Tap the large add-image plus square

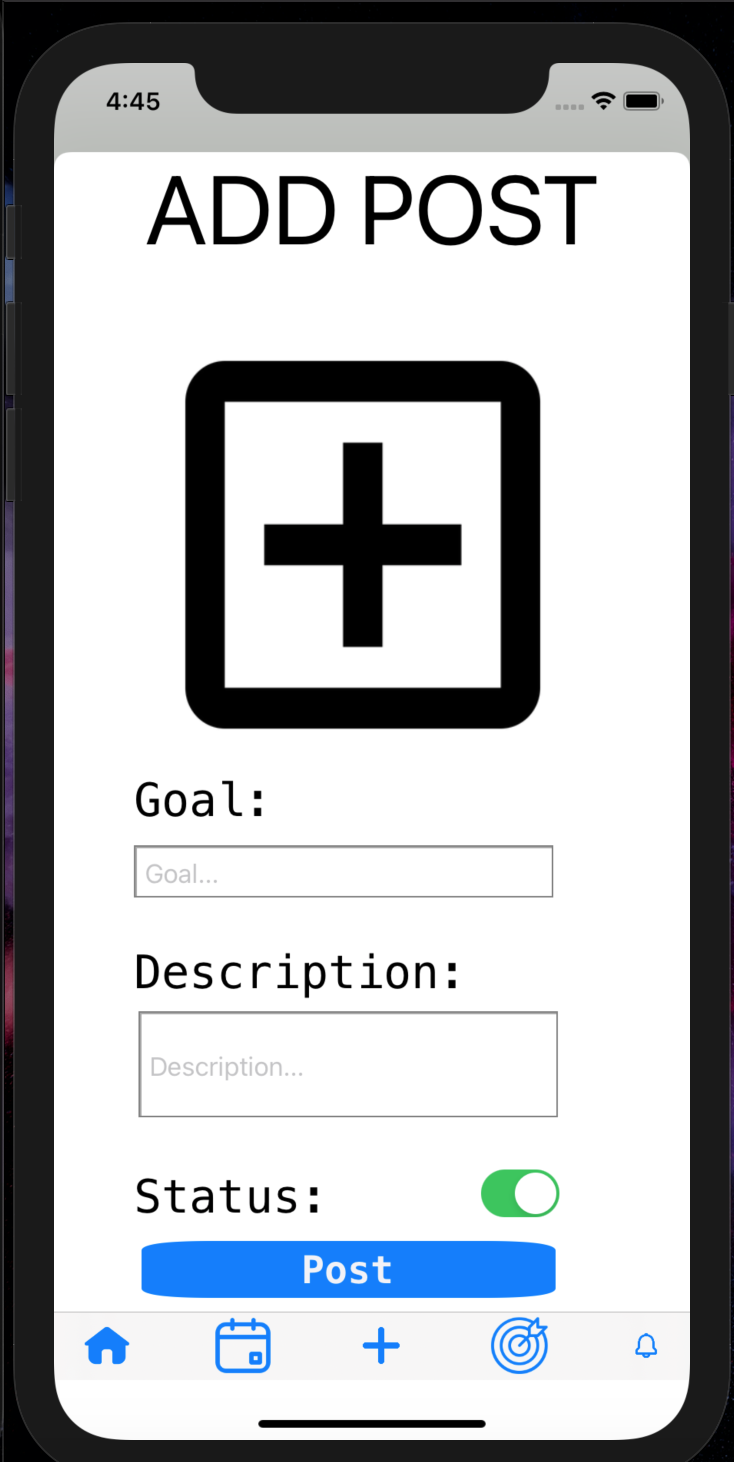pos(363,545)
